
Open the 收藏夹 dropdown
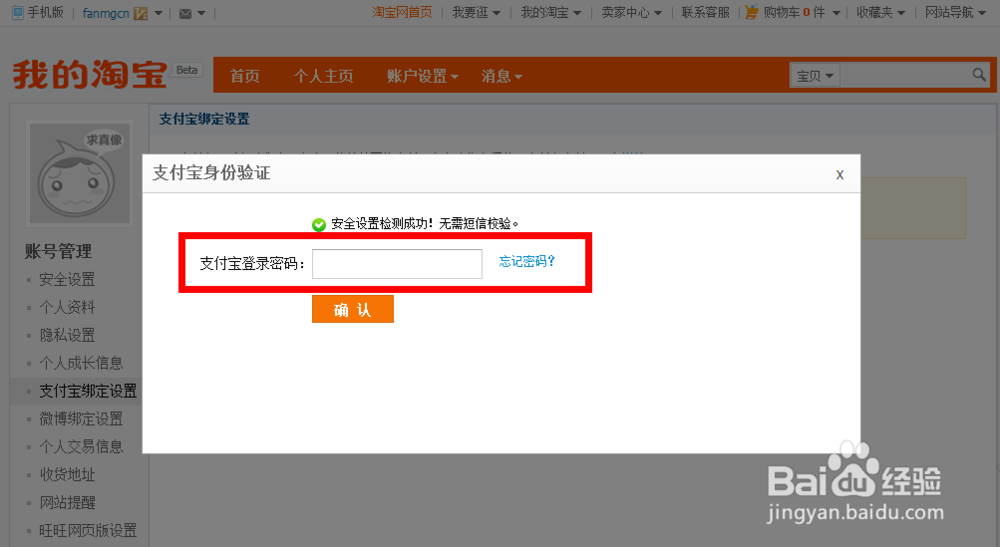[881, 12]
